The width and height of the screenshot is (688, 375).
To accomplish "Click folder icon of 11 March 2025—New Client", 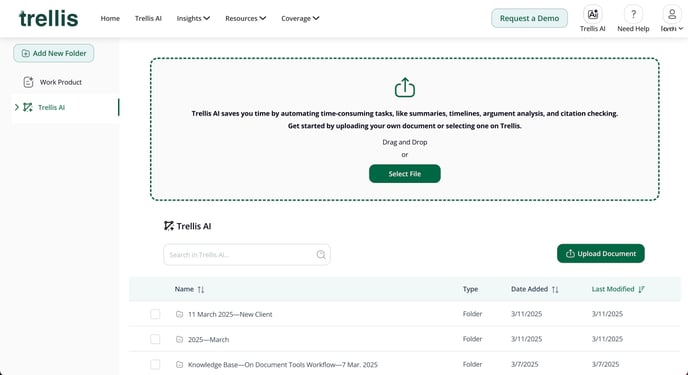I will (179, 314).
